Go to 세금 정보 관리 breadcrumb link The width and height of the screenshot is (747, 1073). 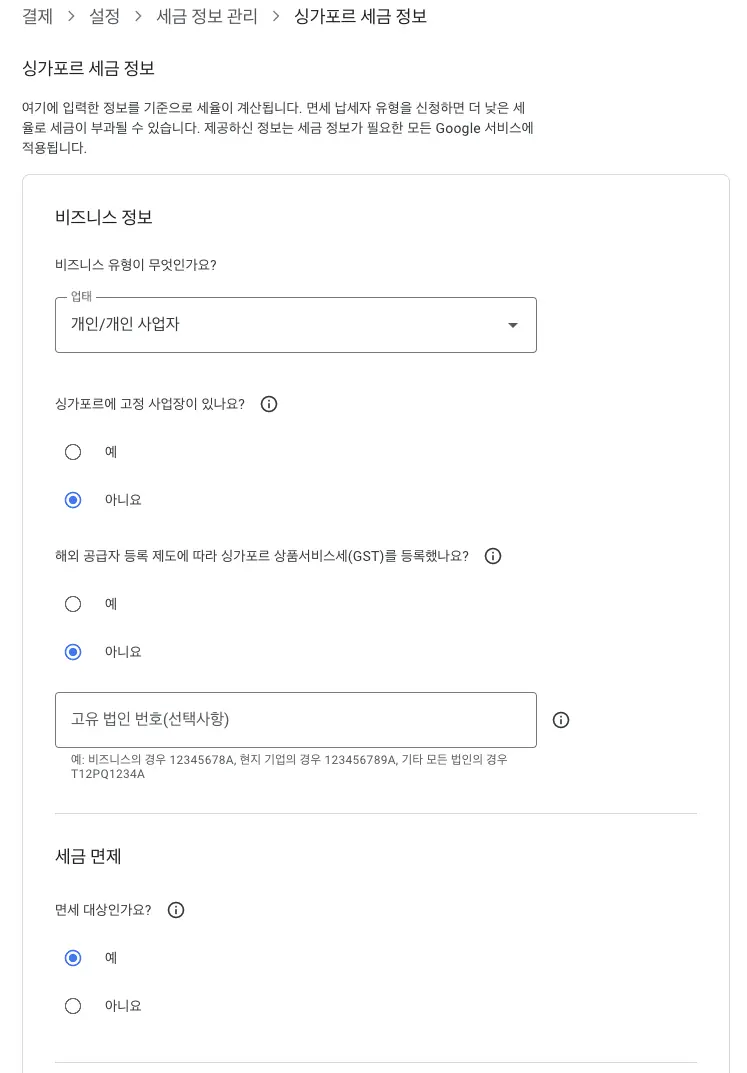pos(206,17)
